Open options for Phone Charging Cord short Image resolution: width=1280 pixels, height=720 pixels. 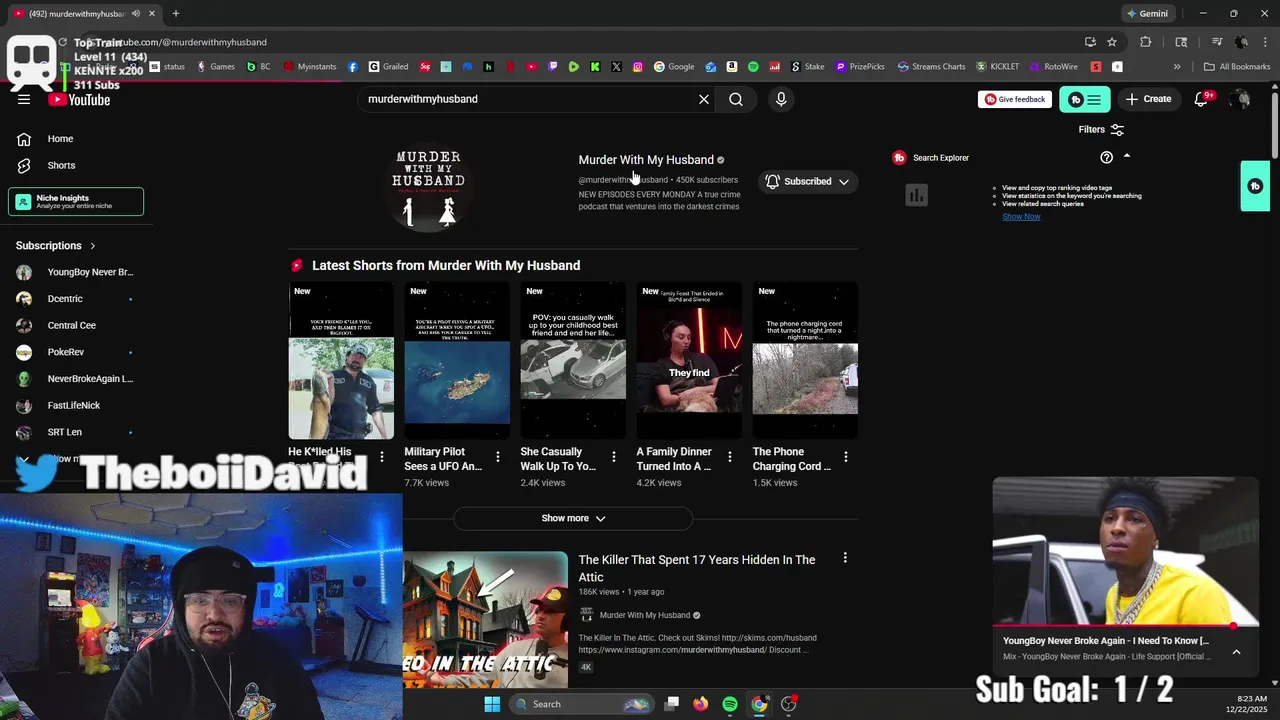[846, 457]
